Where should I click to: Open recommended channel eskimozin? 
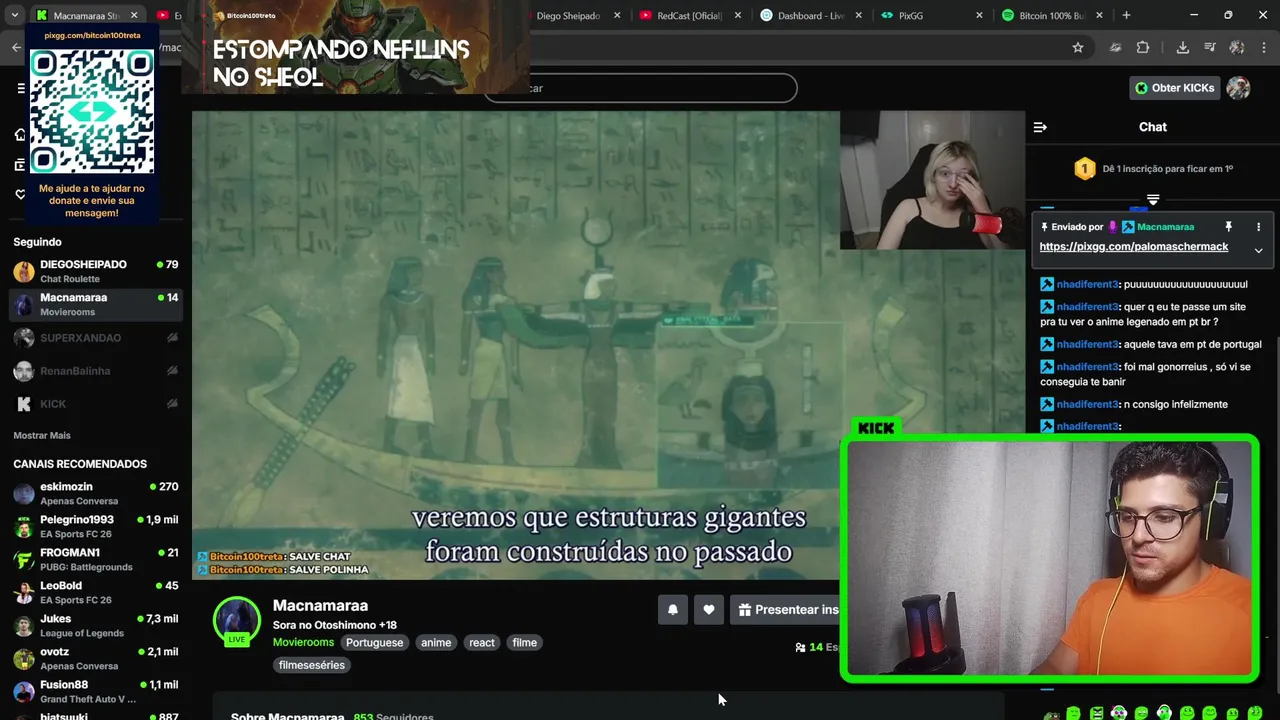coord(95,493)
